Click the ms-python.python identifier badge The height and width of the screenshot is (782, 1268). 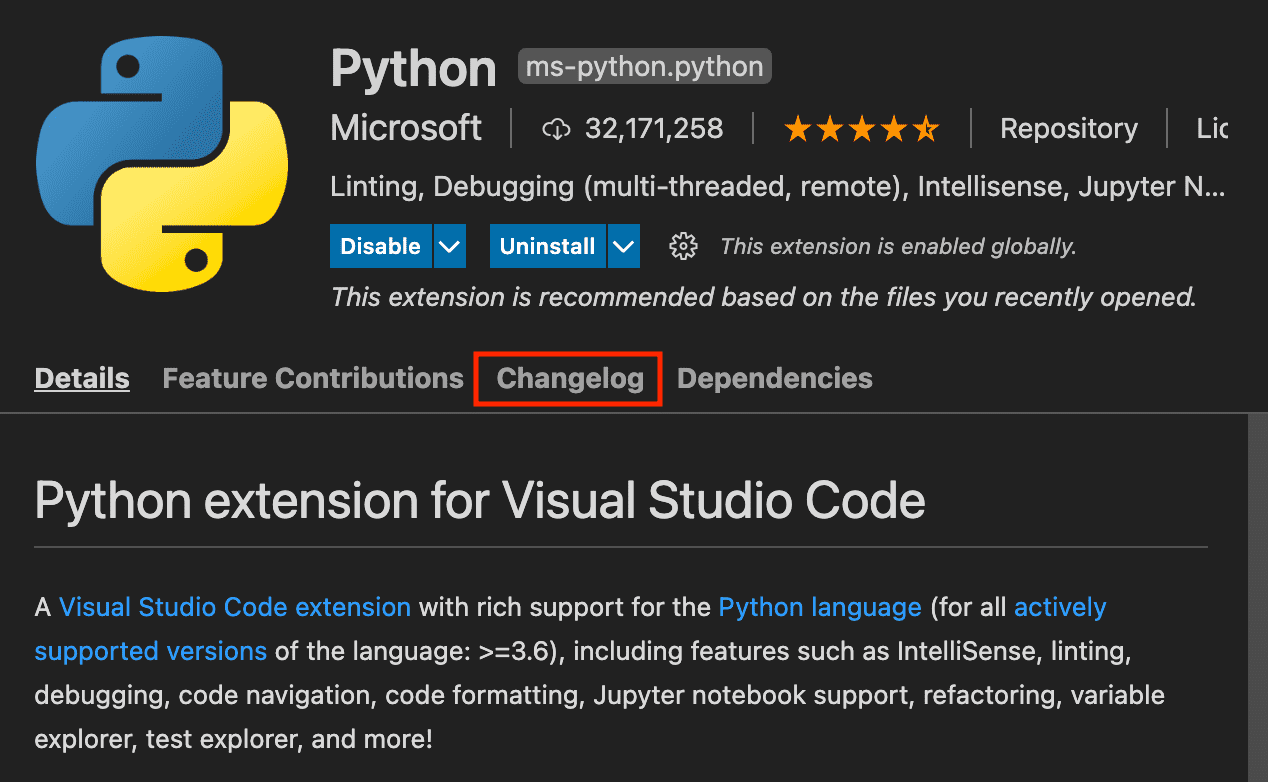pyautogui.click(x=645, y=67)
